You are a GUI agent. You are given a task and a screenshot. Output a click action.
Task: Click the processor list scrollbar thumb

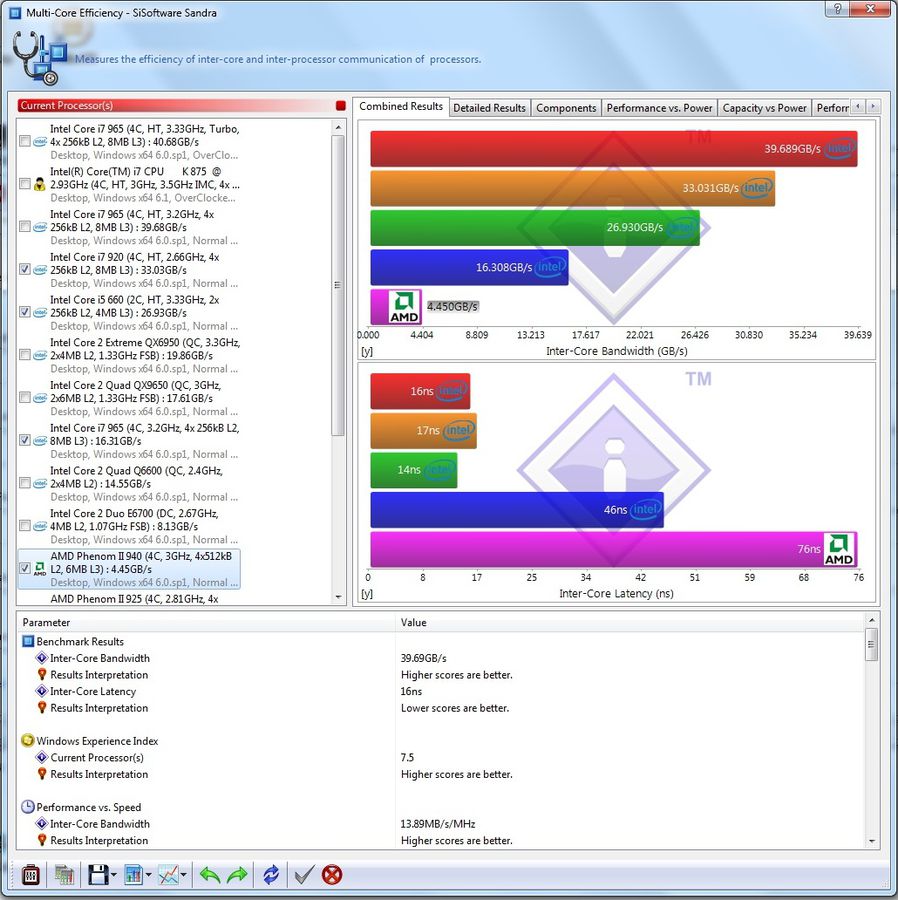click(339, 285)
